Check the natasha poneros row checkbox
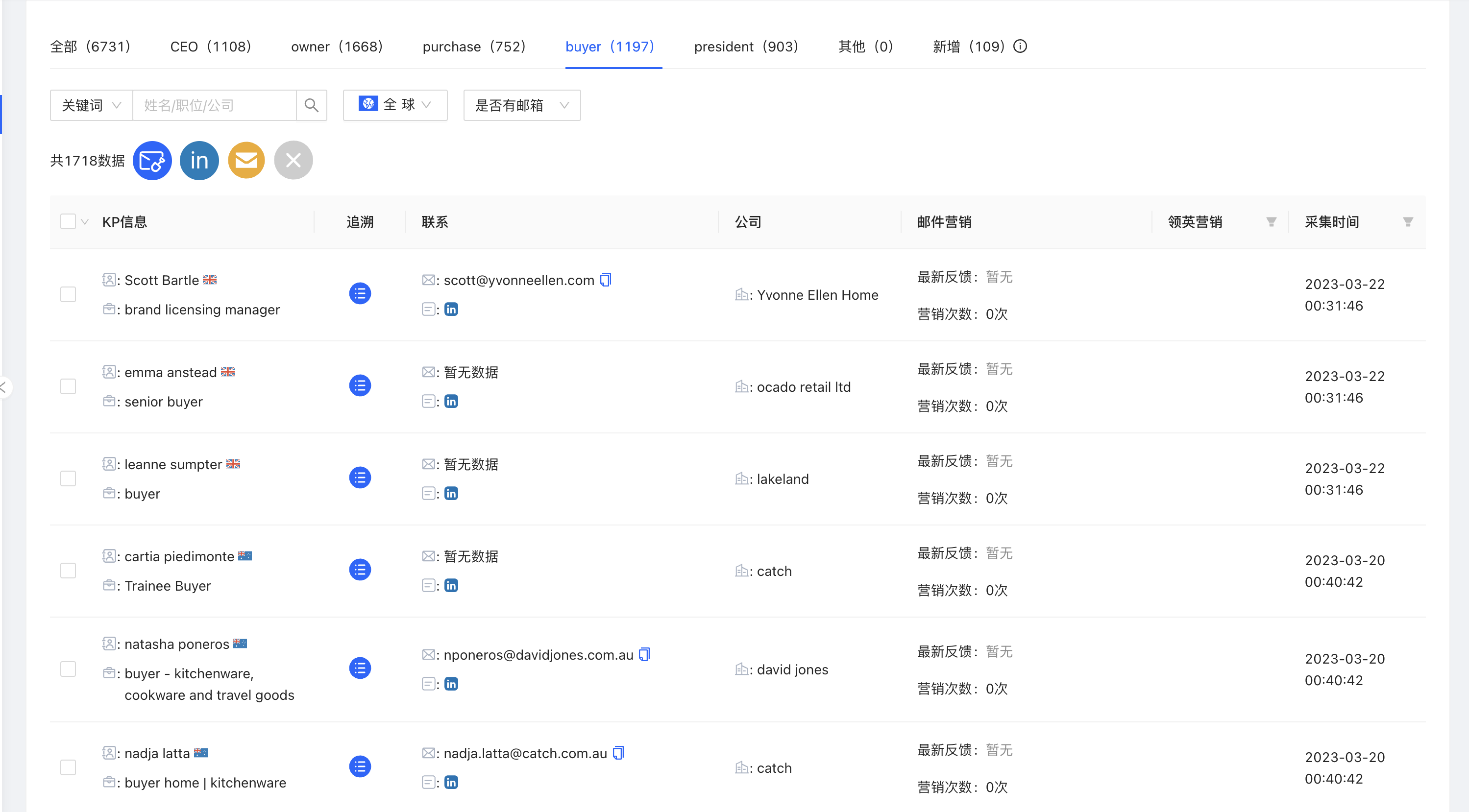 tap(68, 669)
